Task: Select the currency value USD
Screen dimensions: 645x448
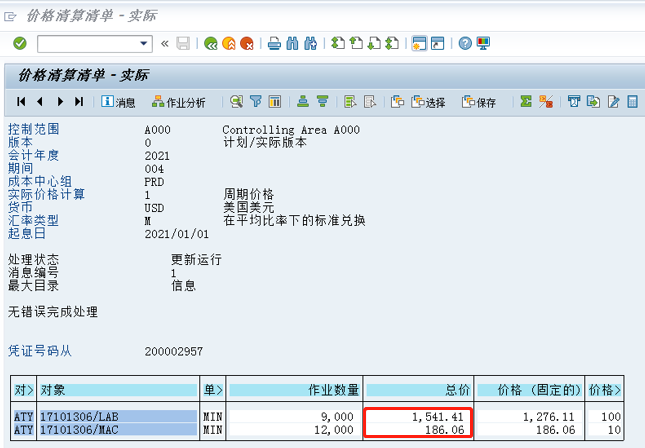Action: click(x=154, y=208)
